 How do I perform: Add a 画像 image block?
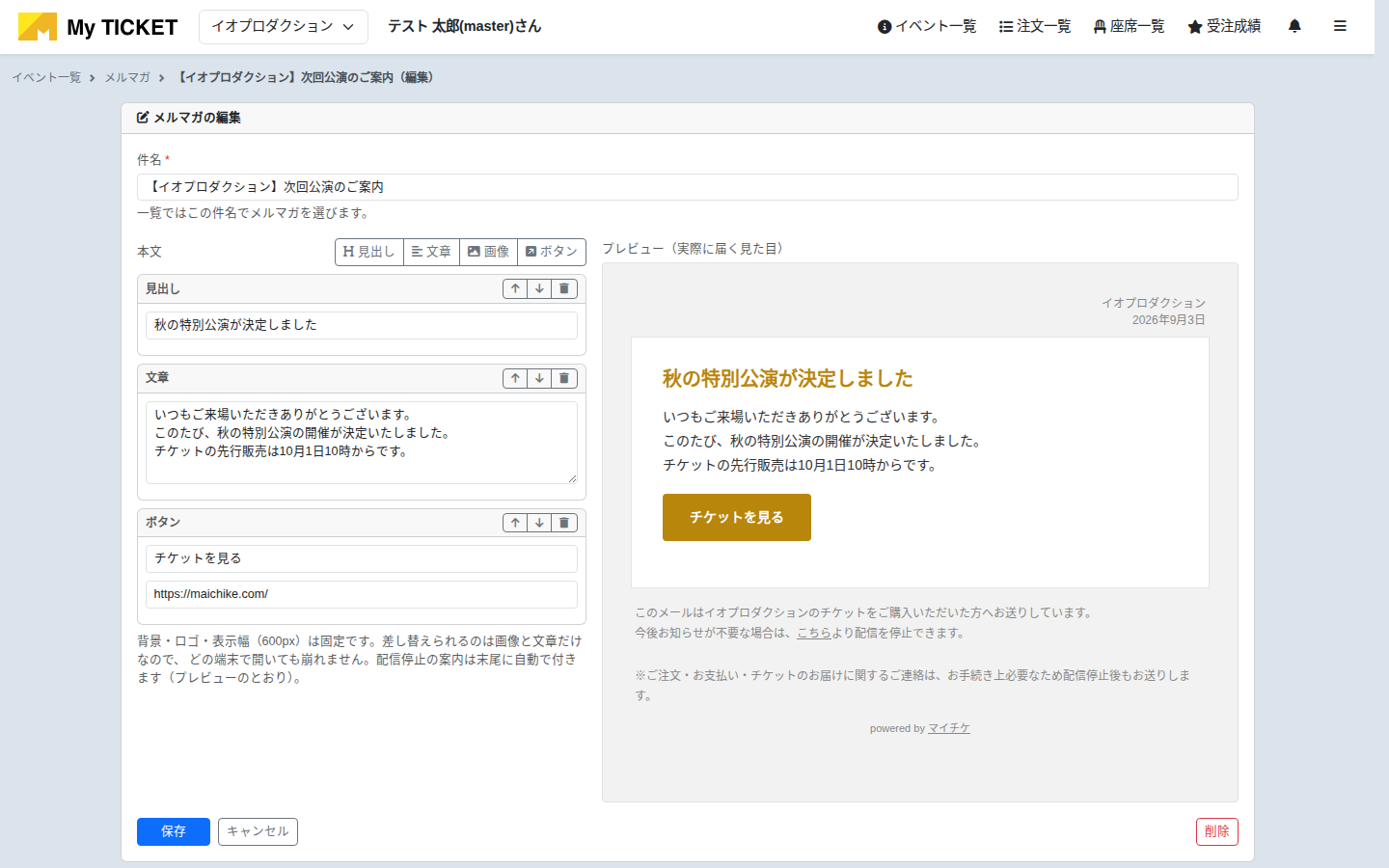[x=488, y=252]
